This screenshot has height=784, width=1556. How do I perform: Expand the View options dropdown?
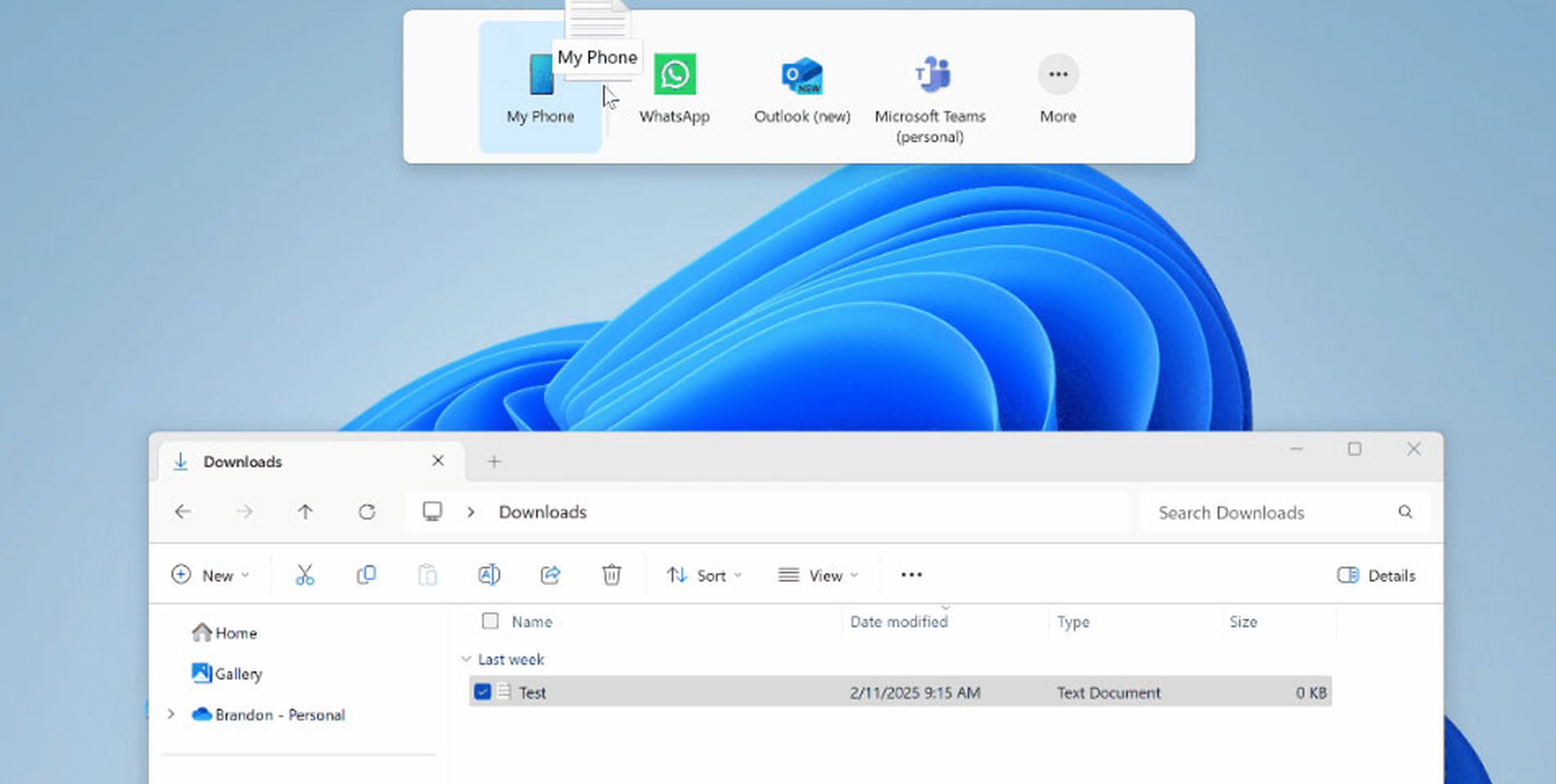coord(820,575)
